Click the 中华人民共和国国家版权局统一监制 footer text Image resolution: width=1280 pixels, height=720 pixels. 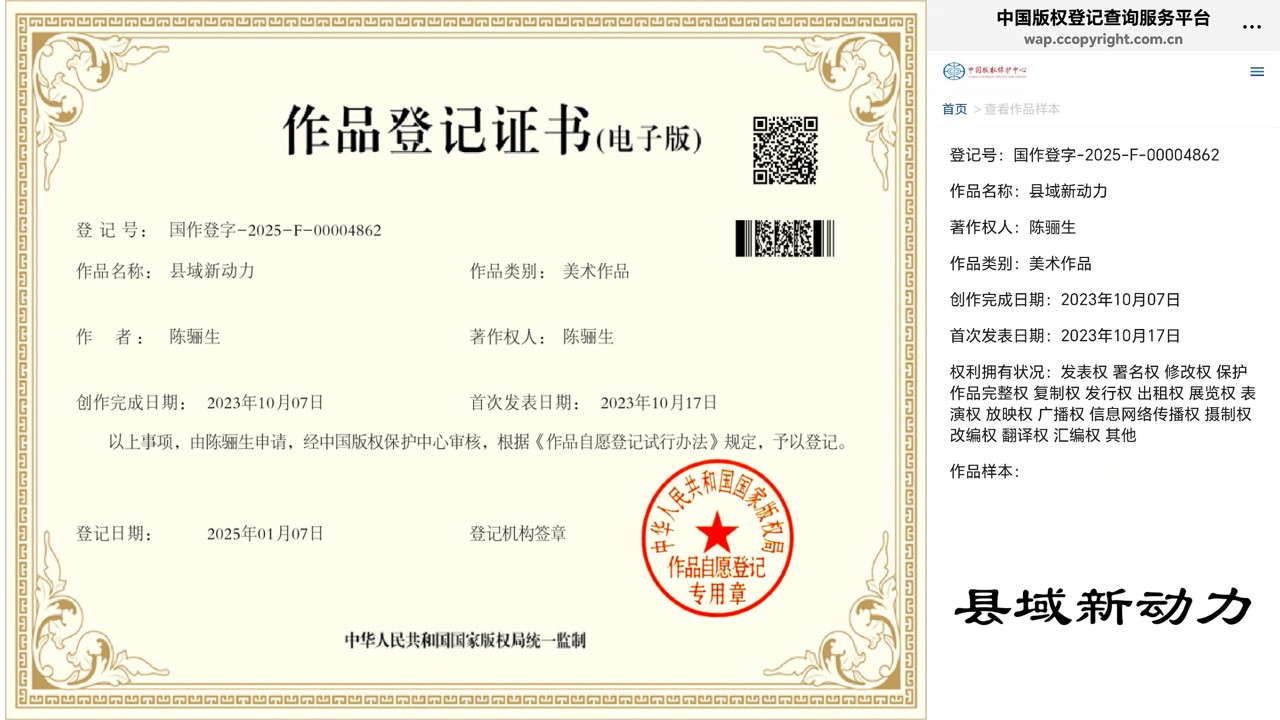[x=465, y=640]
